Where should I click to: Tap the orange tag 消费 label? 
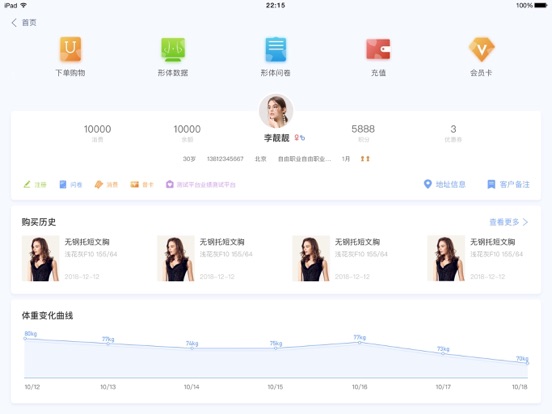pyautogui.click(x=106, y=184)
